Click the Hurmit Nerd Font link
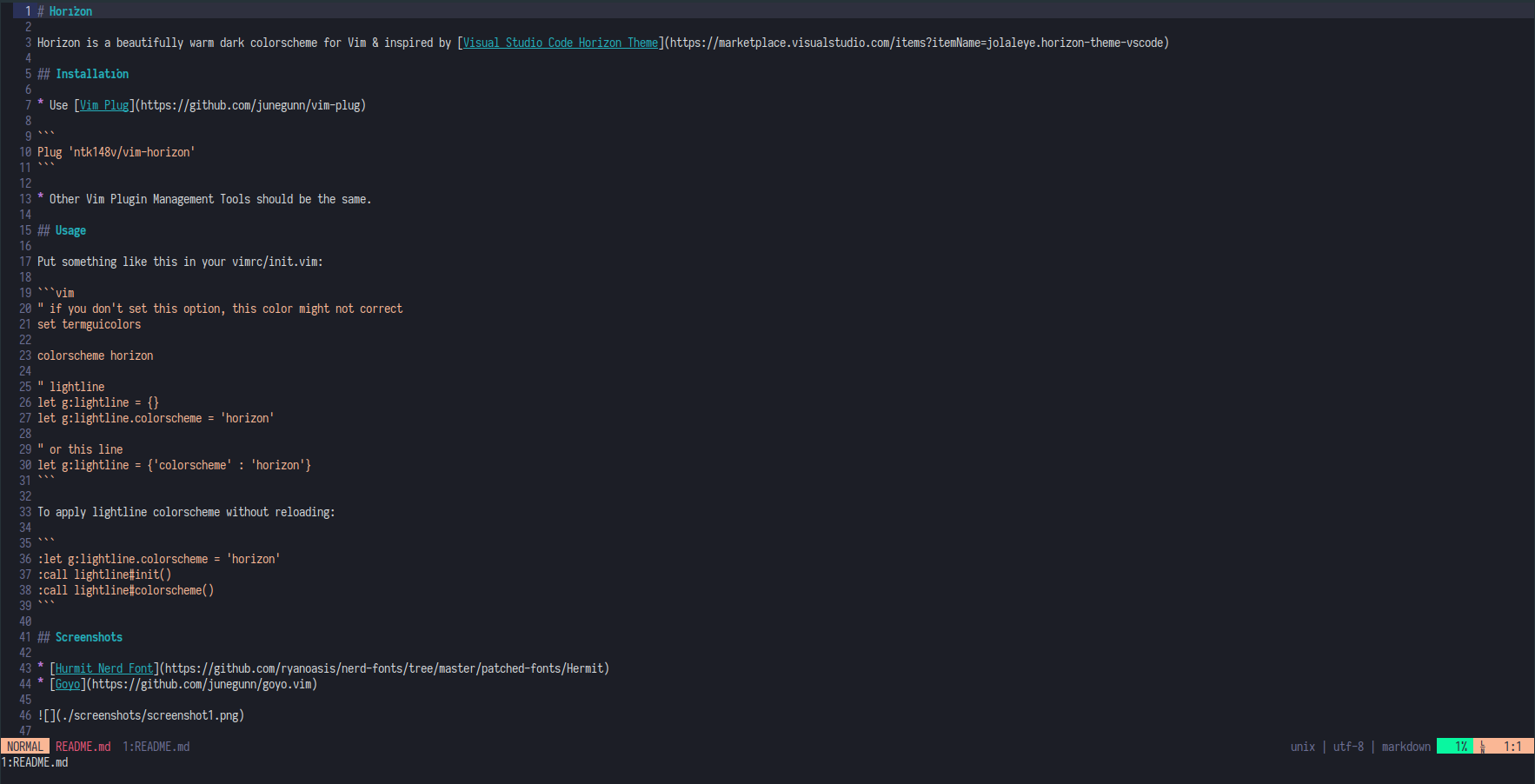This screenshot has height=784, width=1535. click(x=104, y=668)
